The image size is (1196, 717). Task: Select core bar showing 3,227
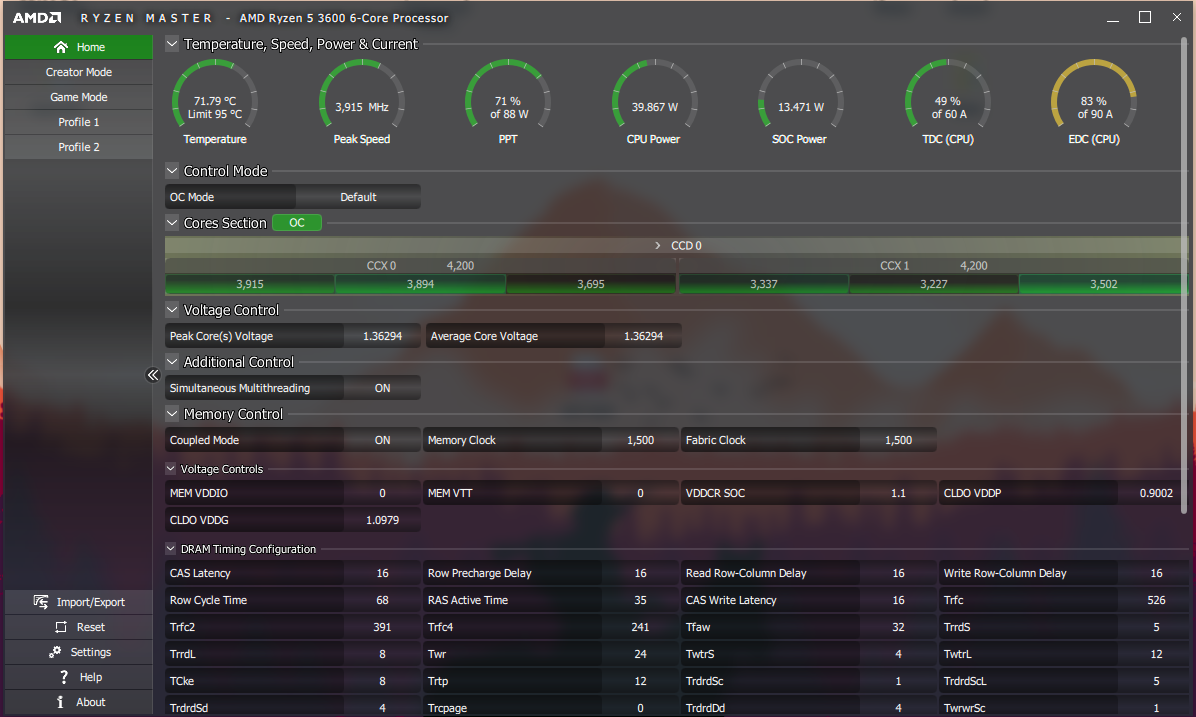(x=934, y=284)
